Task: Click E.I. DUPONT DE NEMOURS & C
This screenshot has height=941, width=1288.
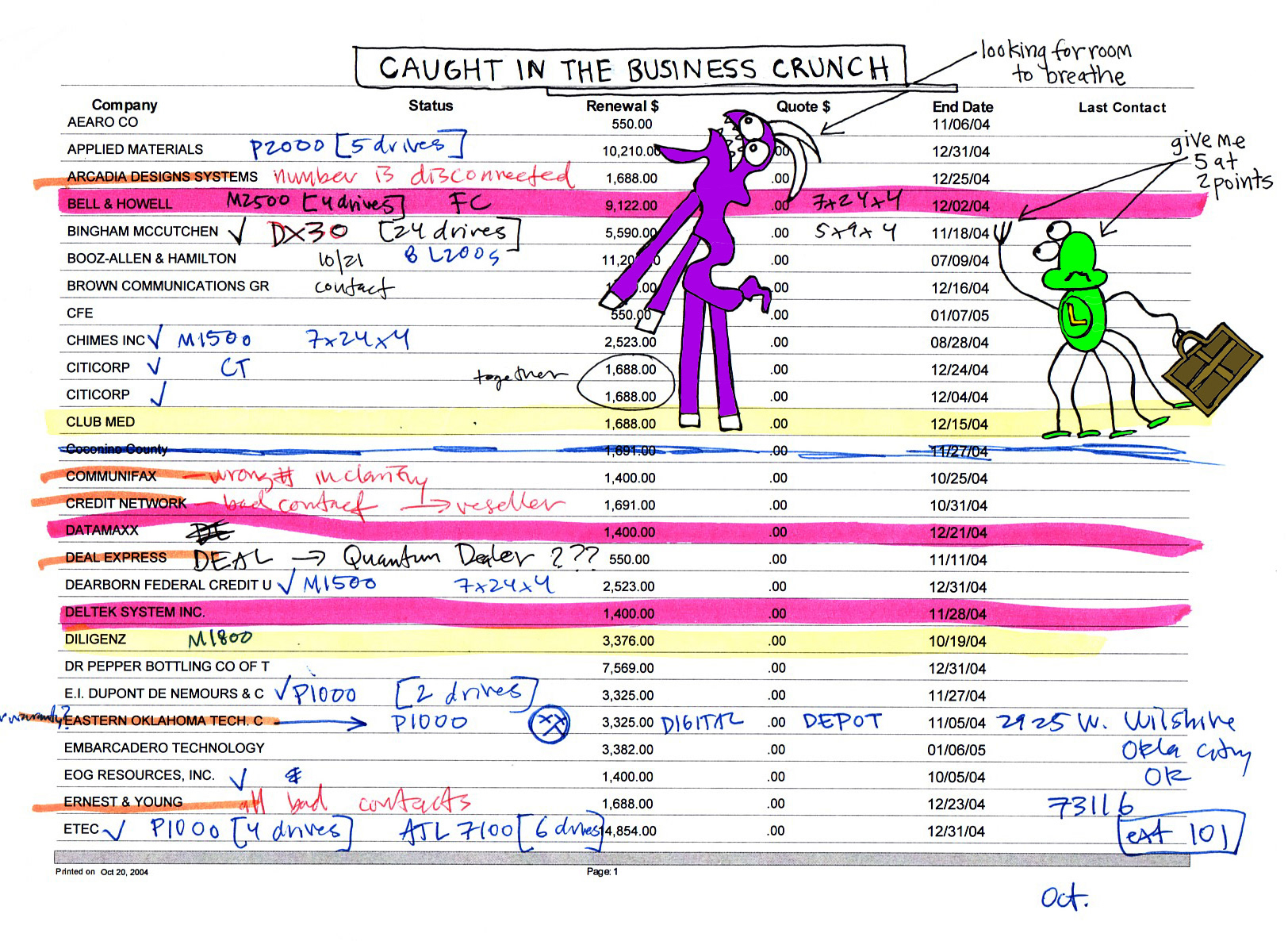Action: (x=164, y=693)
